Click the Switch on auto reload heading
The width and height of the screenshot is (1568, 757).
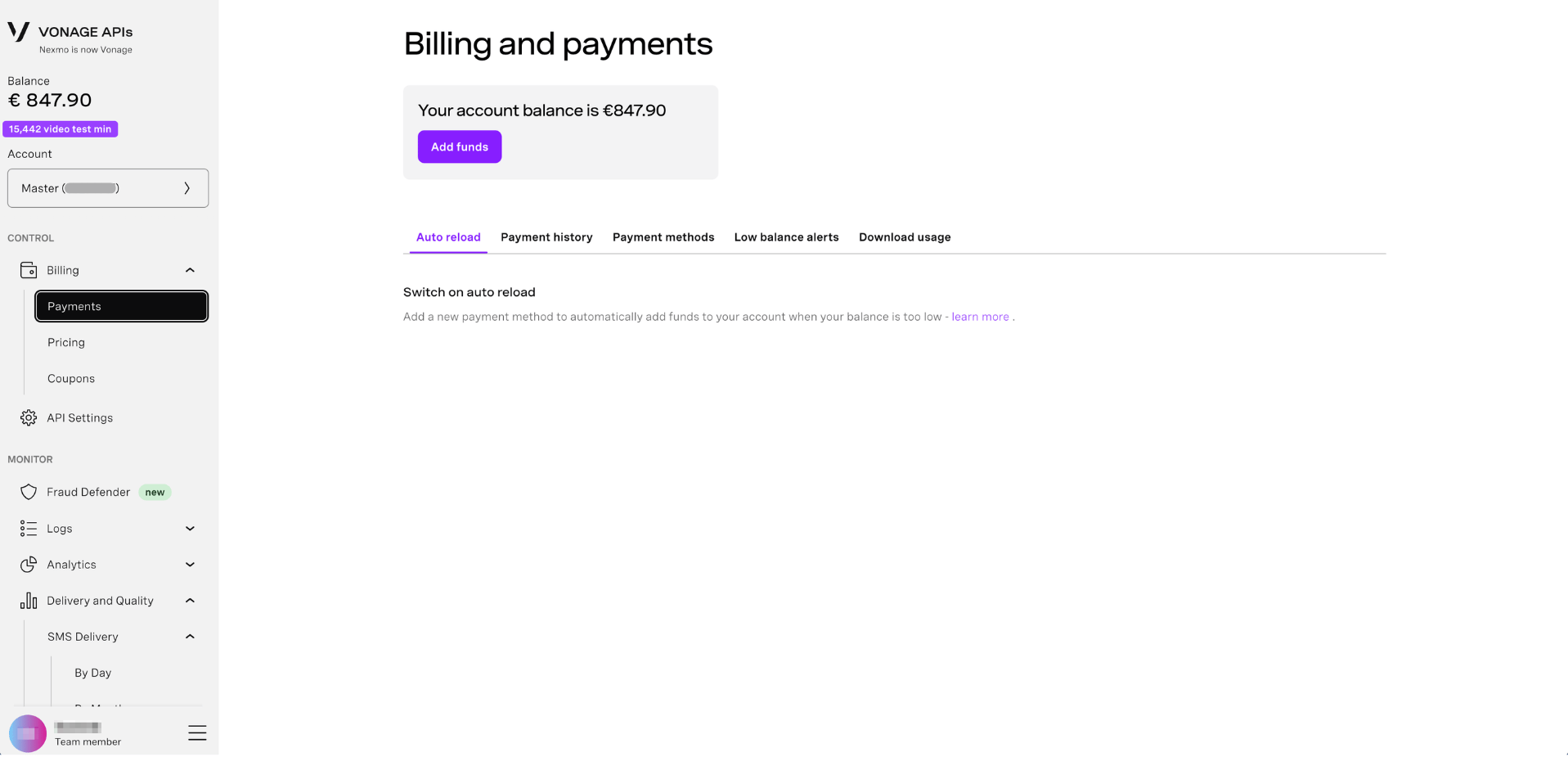coord(470,292)
